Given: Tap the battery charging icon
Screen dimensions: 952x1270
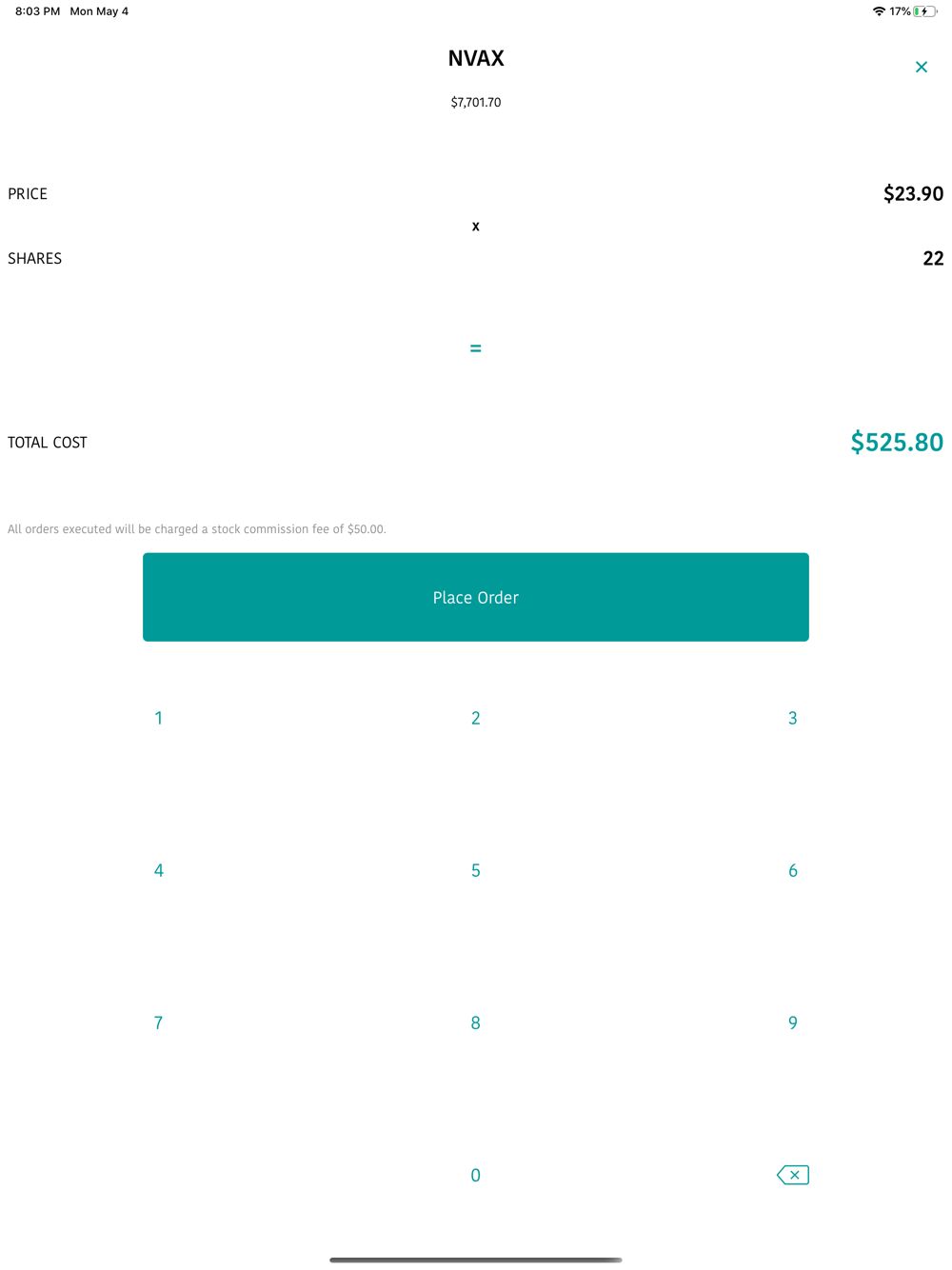Looking at the screenshot, I should point(923,11).
